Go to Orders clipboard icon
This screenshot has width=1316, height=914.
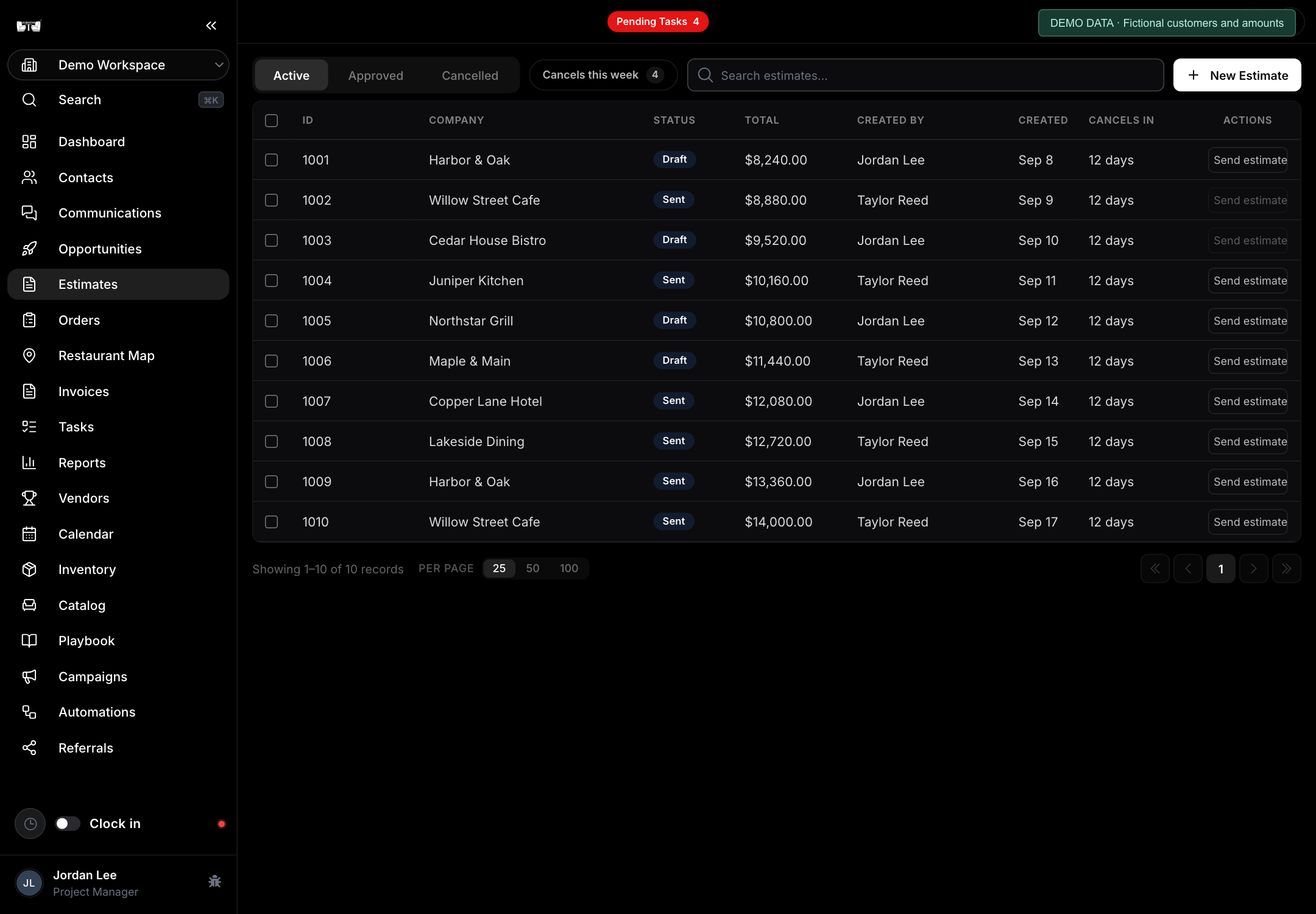[x=29, y=320]
